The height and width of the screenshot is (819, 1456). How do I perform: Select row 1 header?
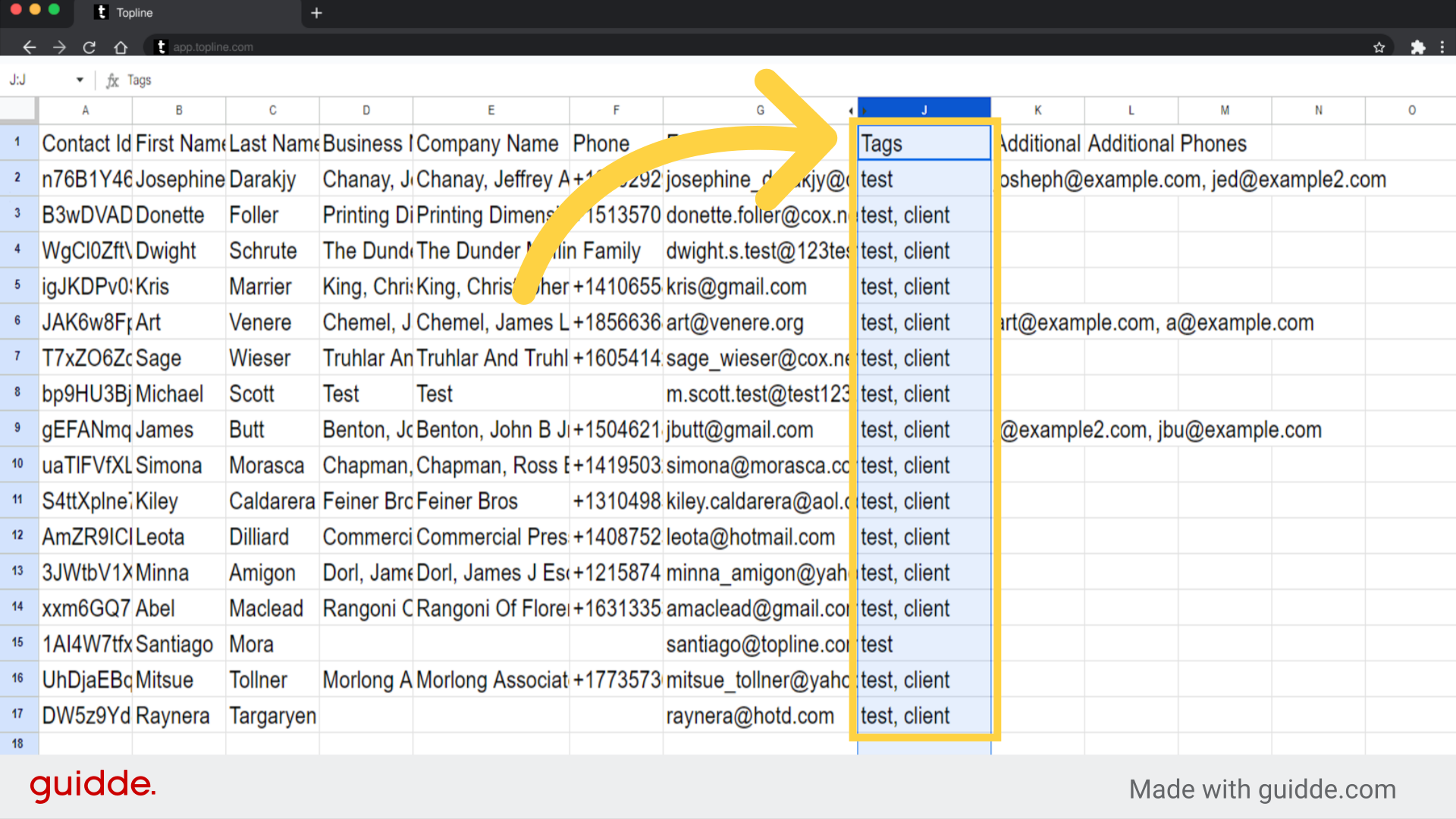click(17, 142)
